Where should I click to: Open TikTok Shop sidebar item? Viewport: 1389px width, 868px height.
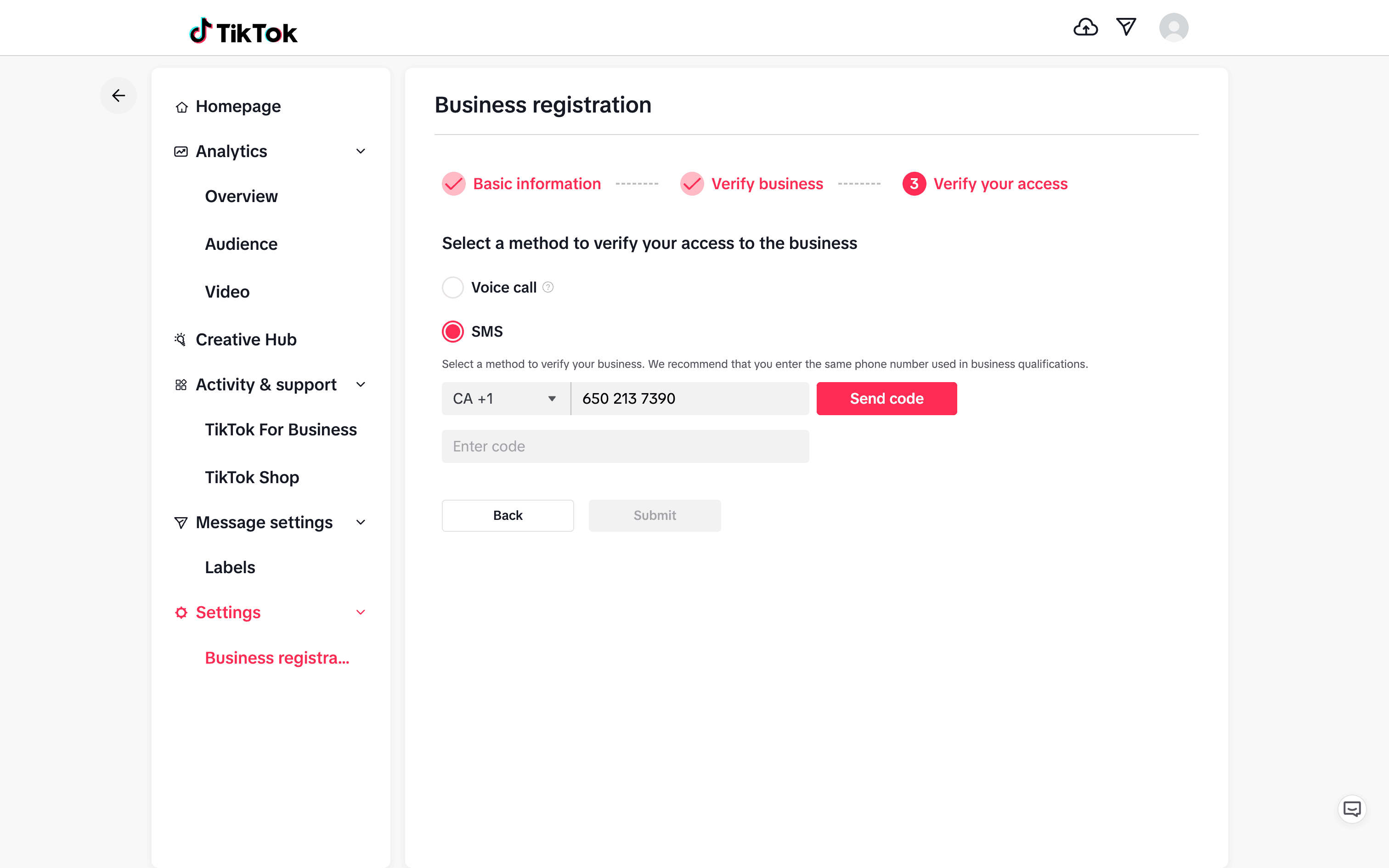tap(252, 477)
